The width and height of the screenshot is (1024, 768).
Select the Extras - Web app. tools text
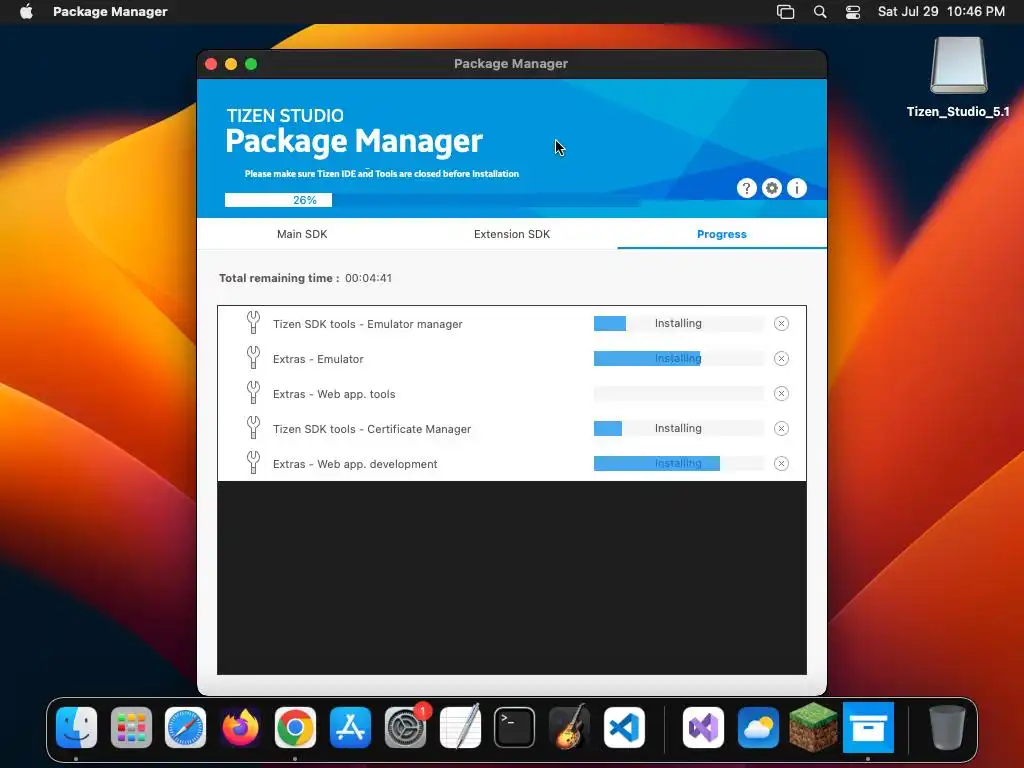coord(334,394)
